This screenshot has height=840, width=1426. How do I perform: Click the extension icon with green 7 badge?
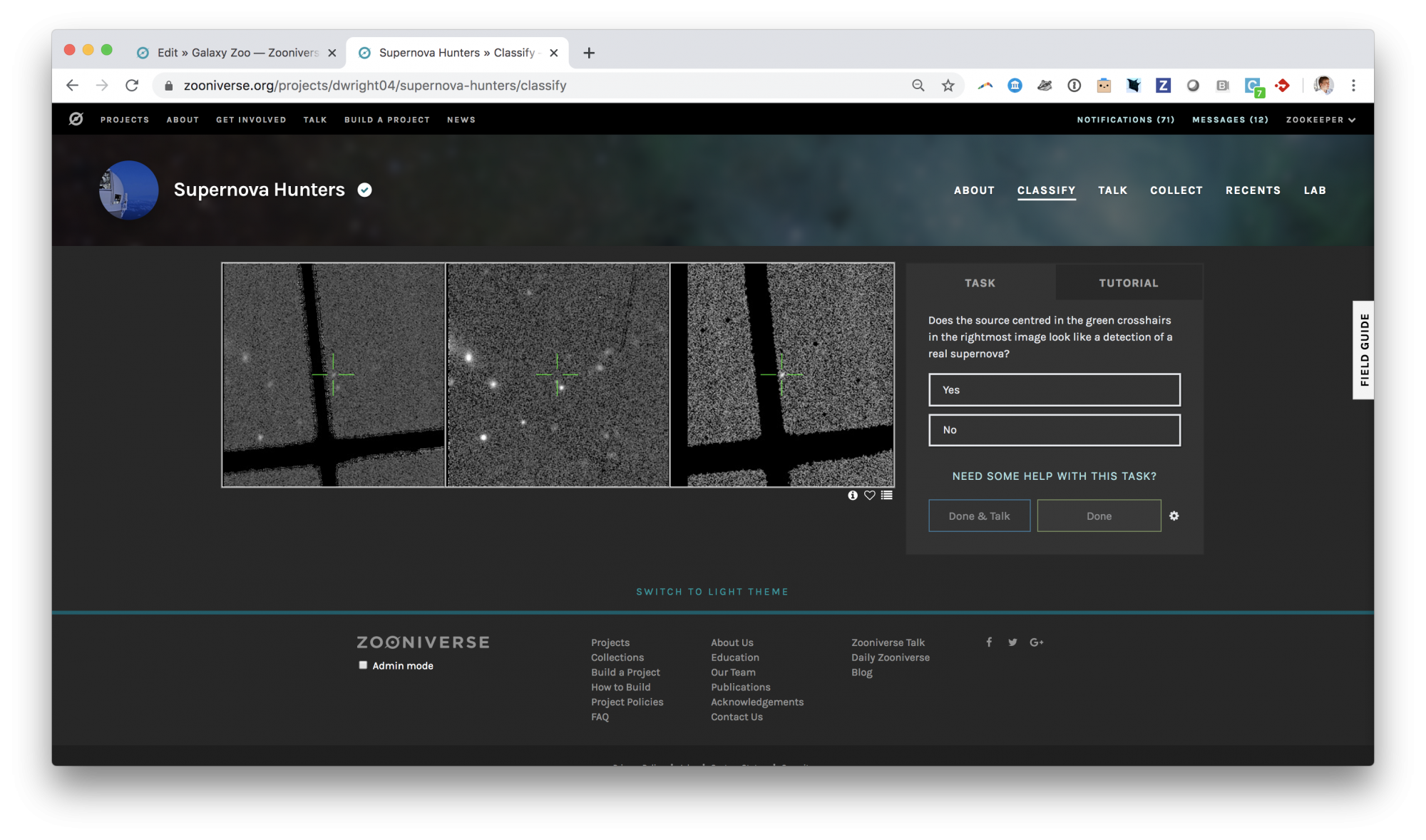[x=1253, y=87]
